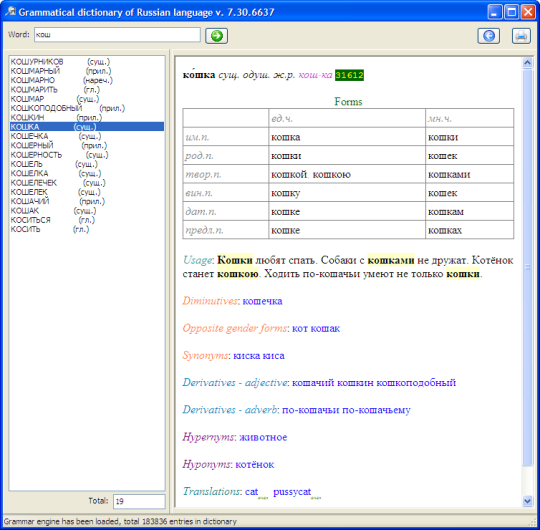
Task: Click the blue back navigation button
Action: click(489, 36)
